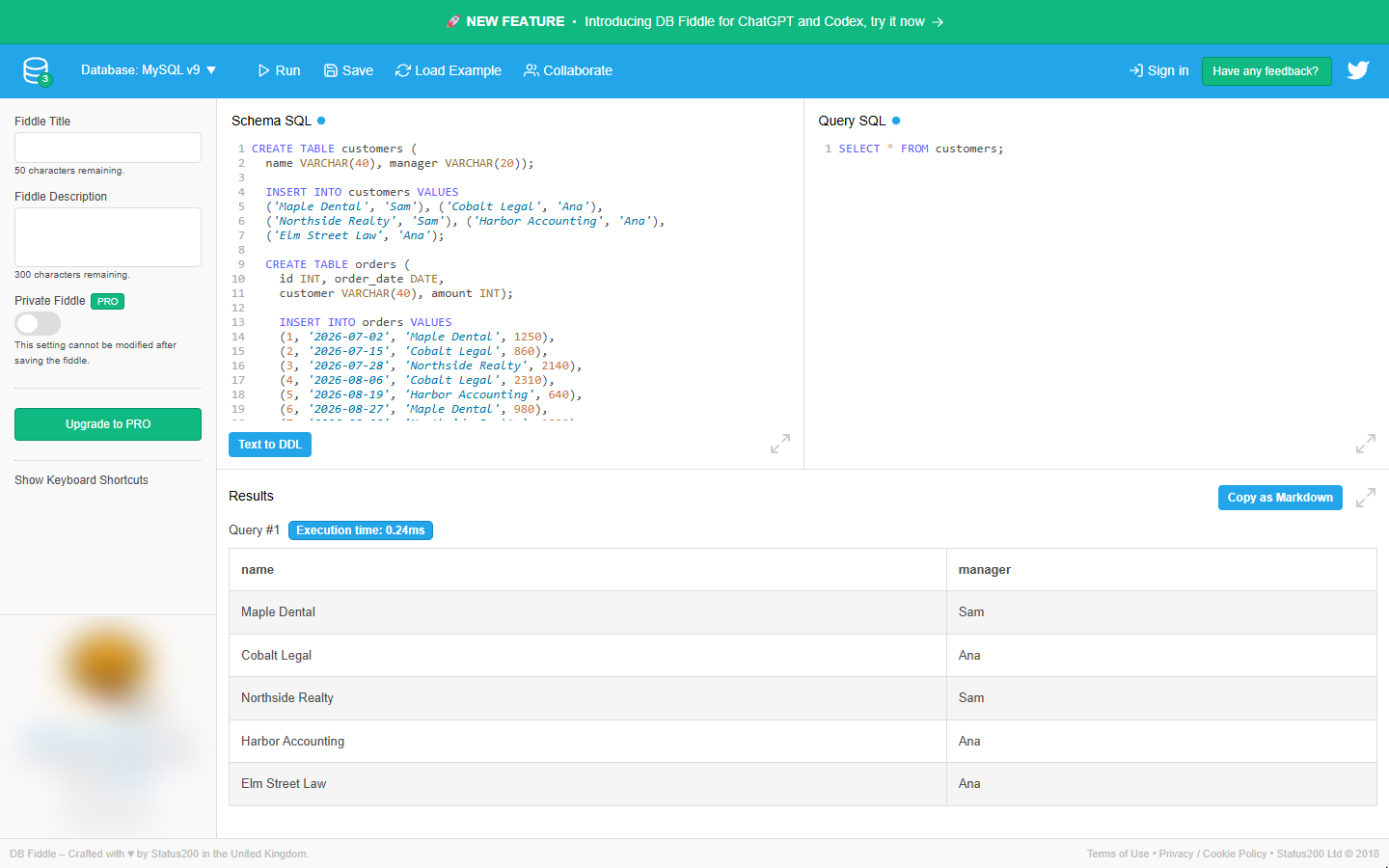This screenshot has height=868, width=1389.
Task: Open the Collaborate option
Action: click(568, 71)
